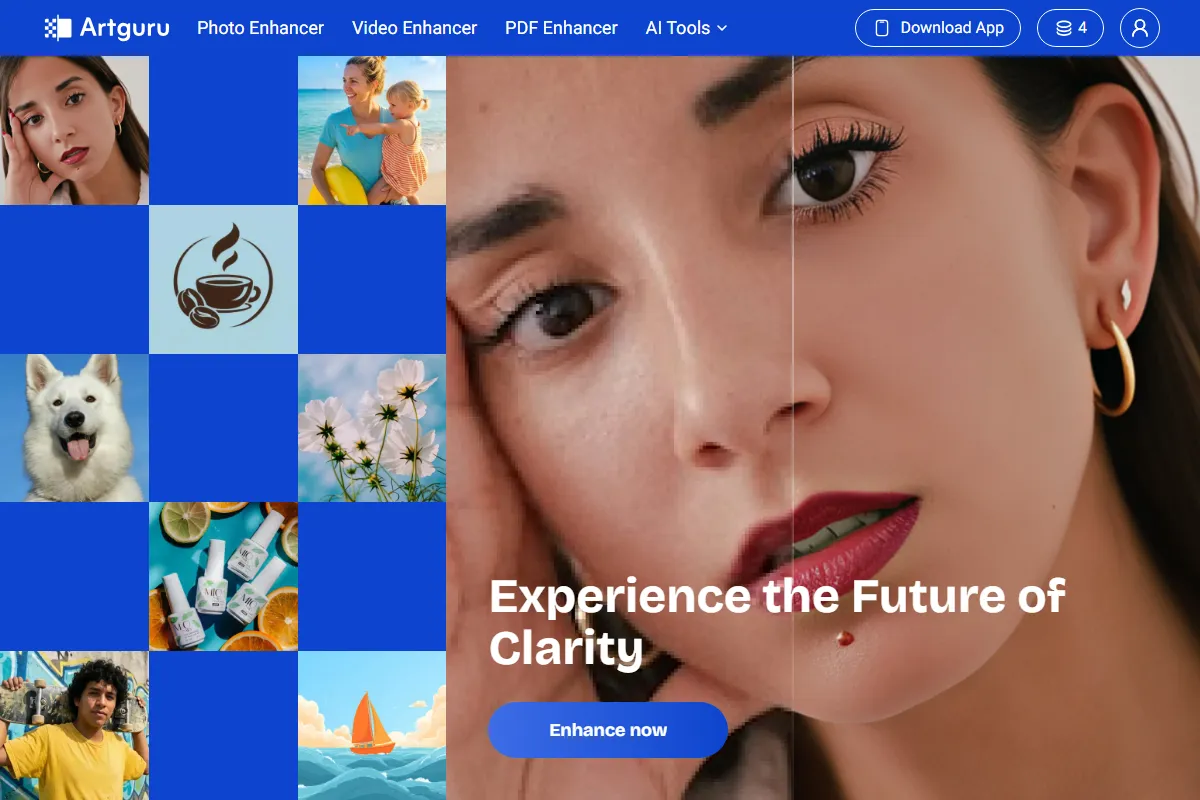Open the user account profile icon
Viewport: 1200px width, 800px height.
[x=1139, y=28]
